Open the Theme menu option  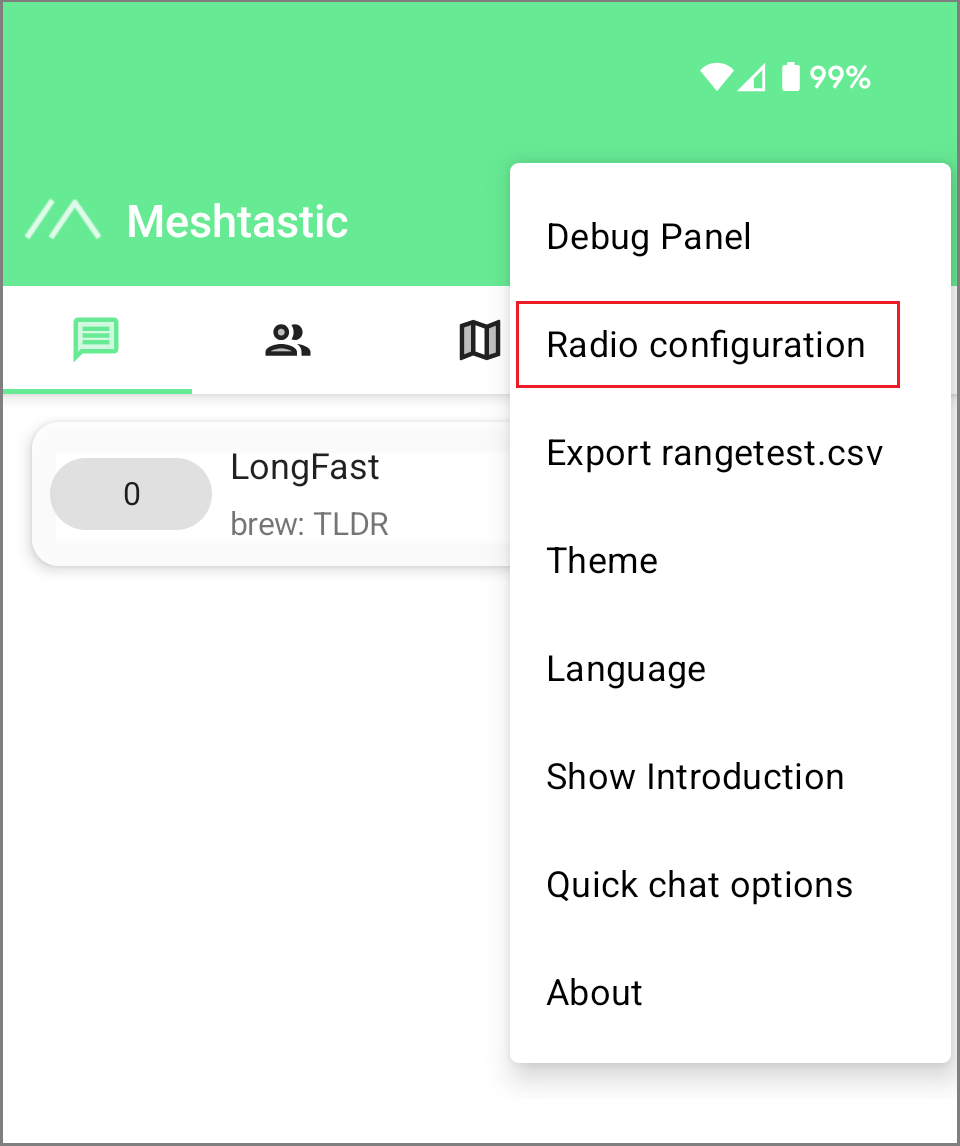tap(602, 561)
